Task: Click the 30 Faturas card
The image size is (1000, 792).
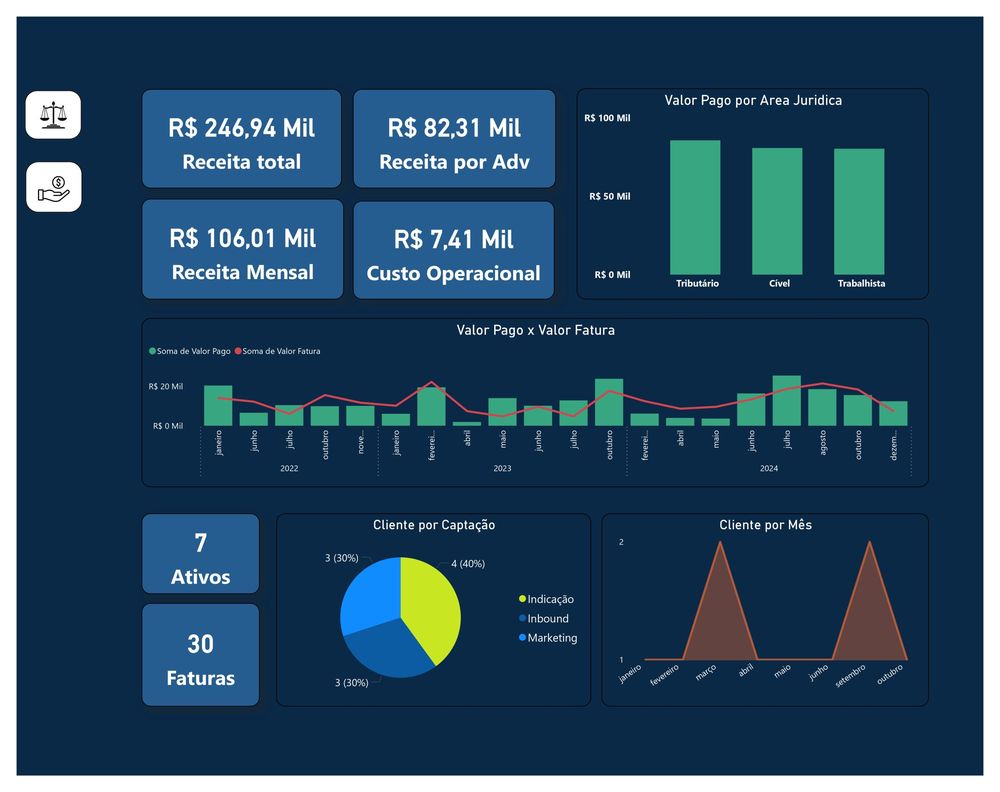Action: click(200, 655)
